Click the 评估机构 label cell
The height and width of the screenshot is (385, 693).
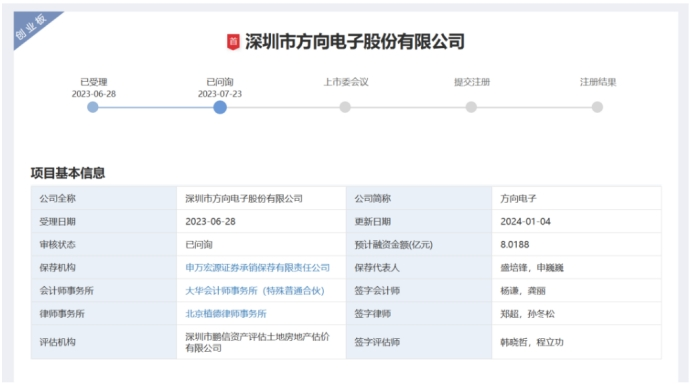point(104,342)
